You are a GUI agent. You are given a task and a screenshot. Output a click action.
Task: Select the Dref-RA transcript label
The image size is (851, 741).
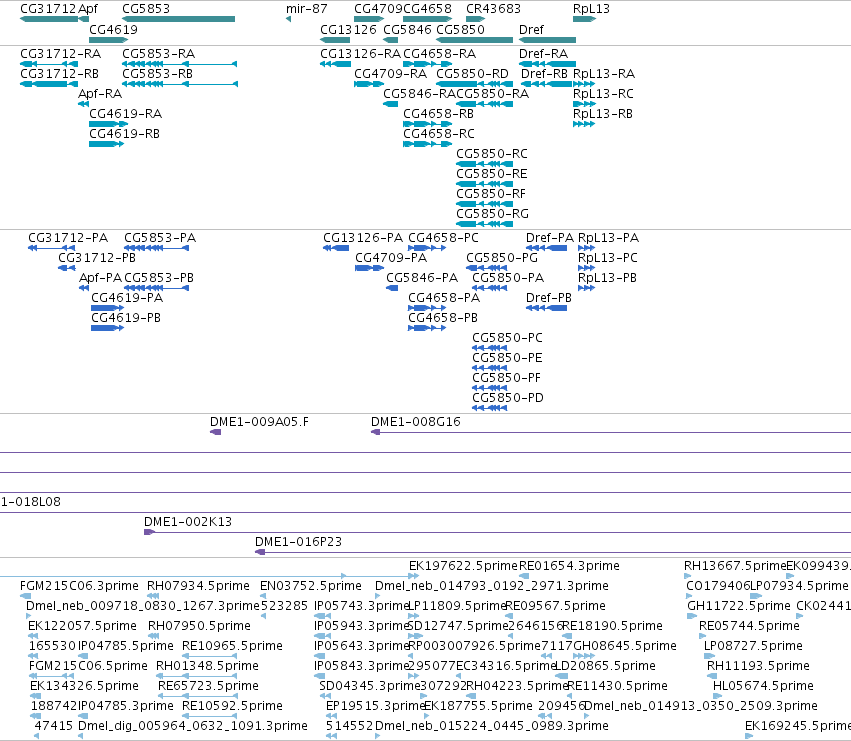pos(543,54)
